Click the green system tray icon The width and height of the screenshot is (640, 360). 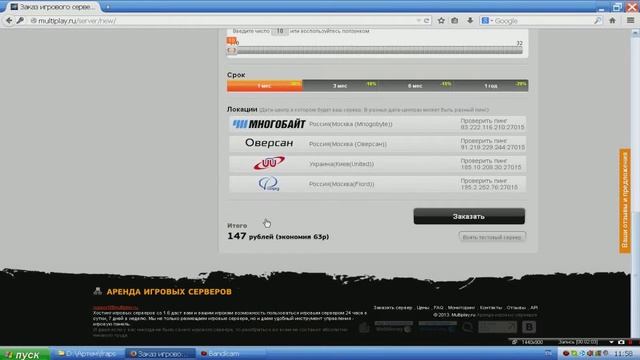(x=573, y=353)
